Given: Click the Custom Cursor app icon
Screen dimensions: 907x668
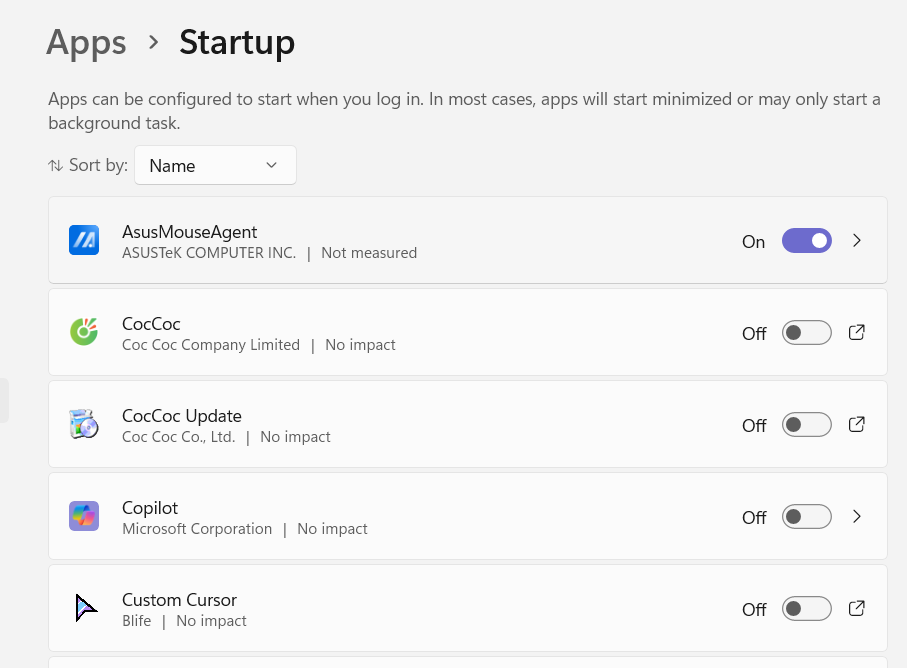Looking at the screenshot, I should click(84, 608).
